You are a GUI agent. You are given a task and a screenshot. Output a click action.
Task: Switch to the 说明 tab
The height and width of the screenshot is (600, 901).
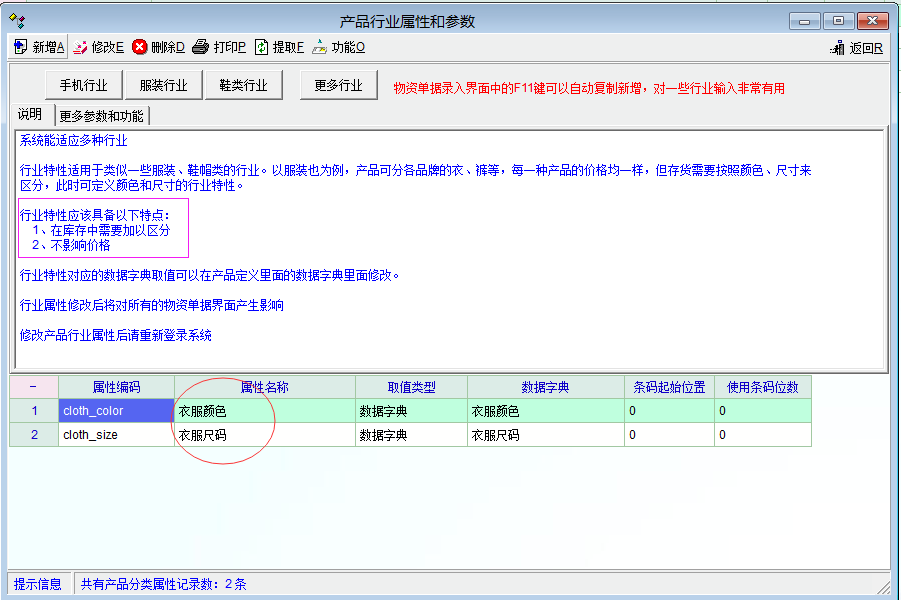pos(30,115)
